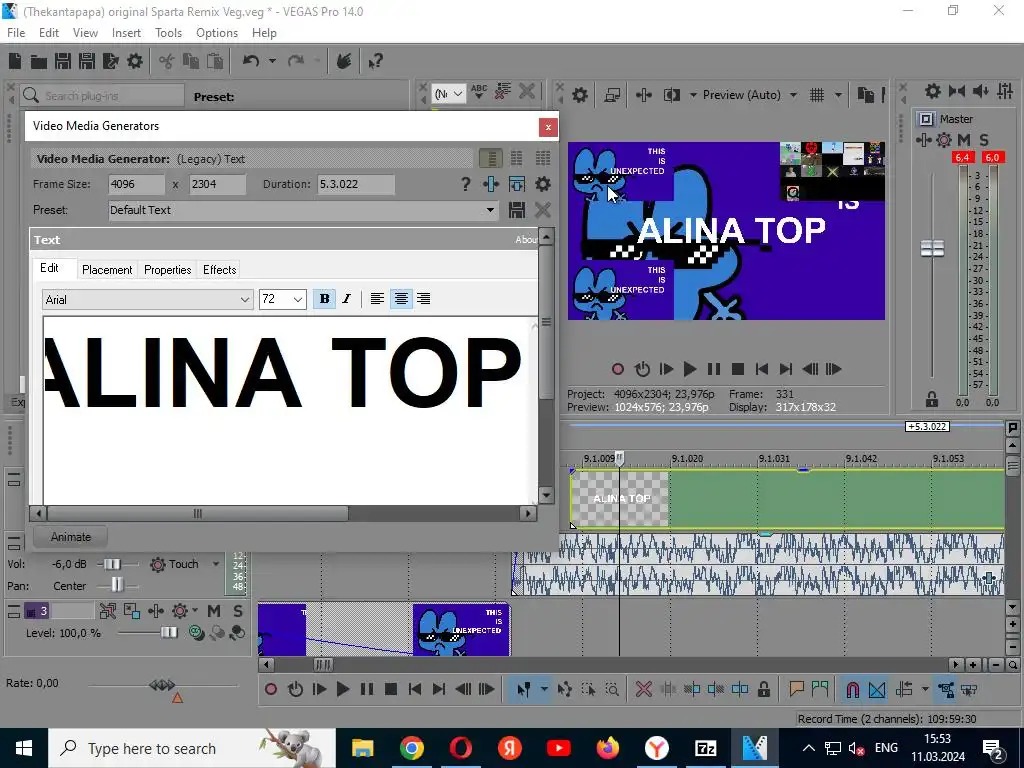Click the track Vol -6,0 dB slider
Screen dimensions: 1024x768
[x=112, y=564]
